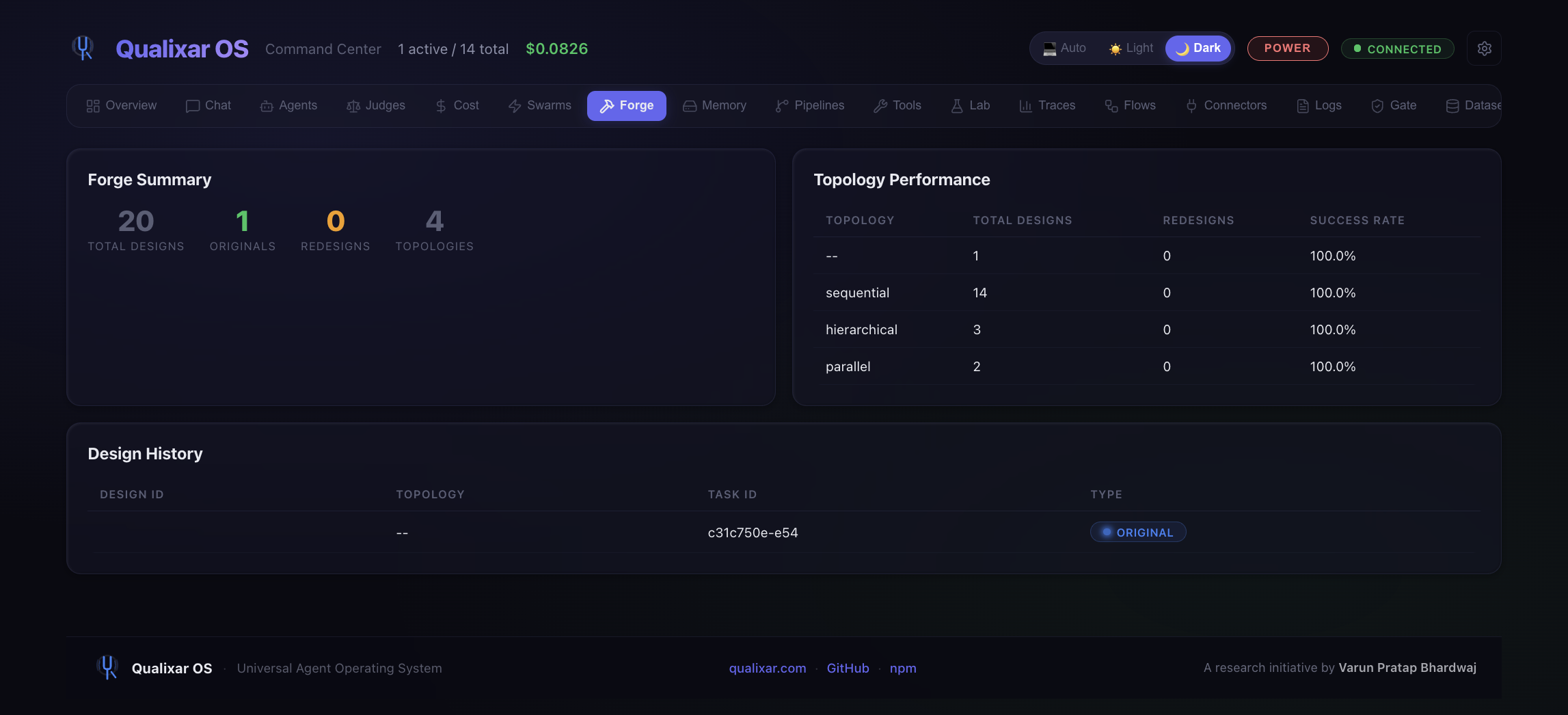
Task: Click the Logs document icon
Action: (x=1303, y=106)
